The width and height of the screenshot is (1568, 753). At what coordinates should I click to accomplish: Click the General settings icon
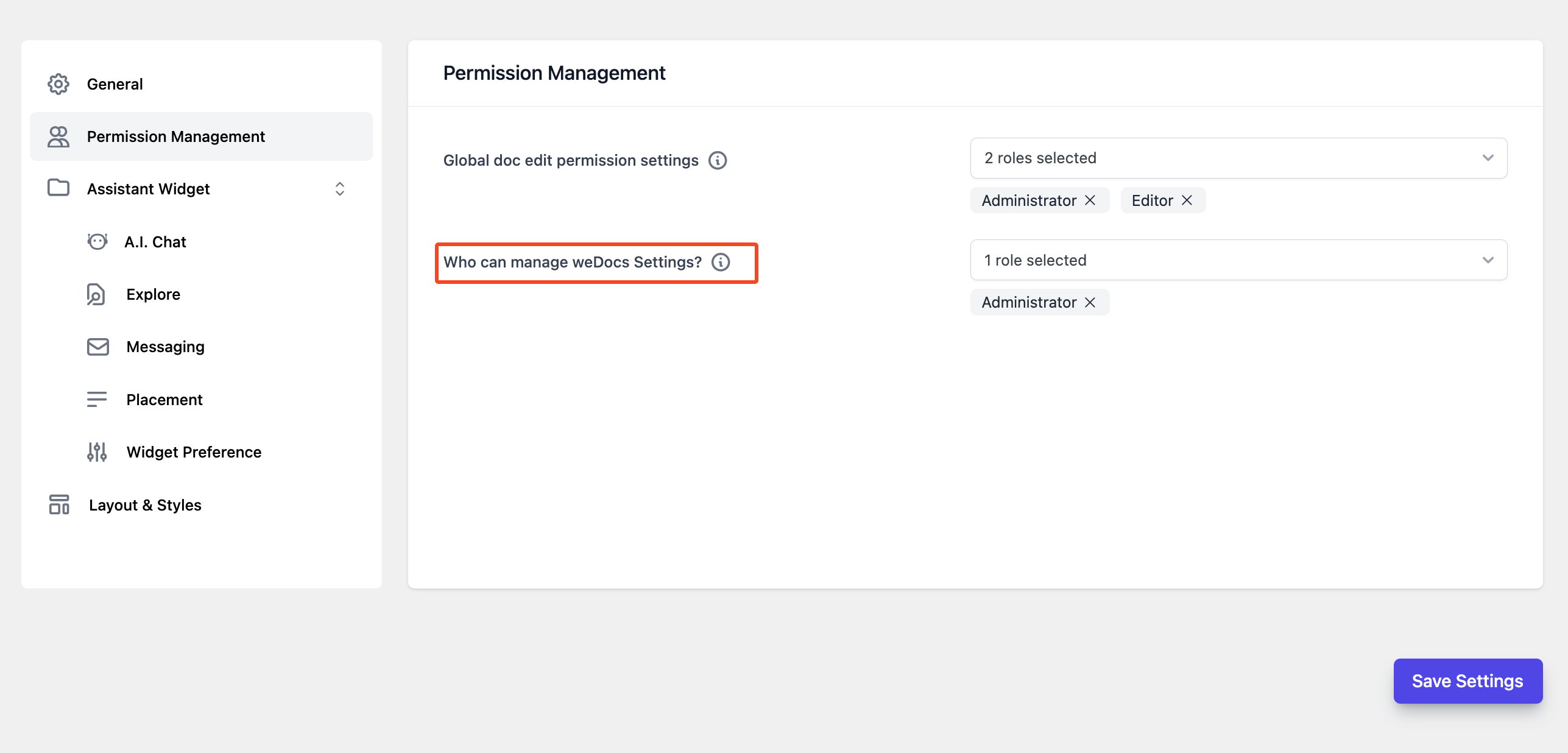pos(58,83)
